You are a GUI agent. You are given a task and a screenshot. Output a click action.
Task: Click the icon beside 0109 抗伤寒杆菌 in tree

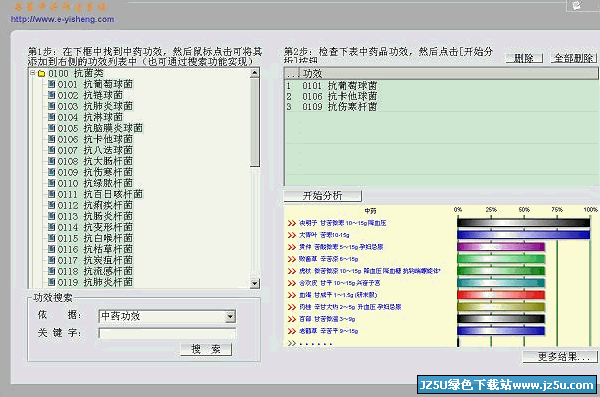pyautogui.click(x=52, y=172)
